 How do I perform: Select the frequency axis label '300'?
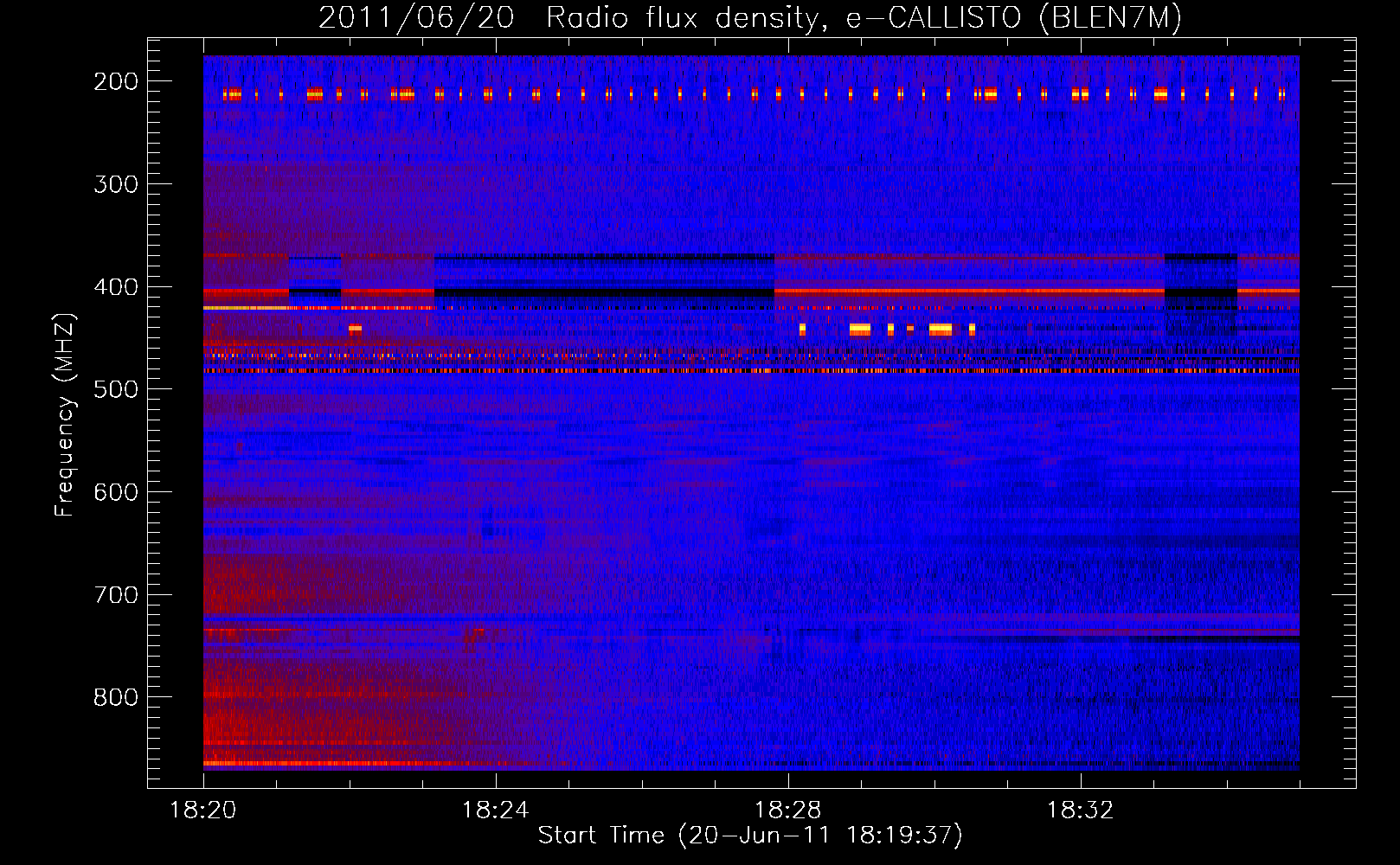pyautogui.click(x=116, y=184)
